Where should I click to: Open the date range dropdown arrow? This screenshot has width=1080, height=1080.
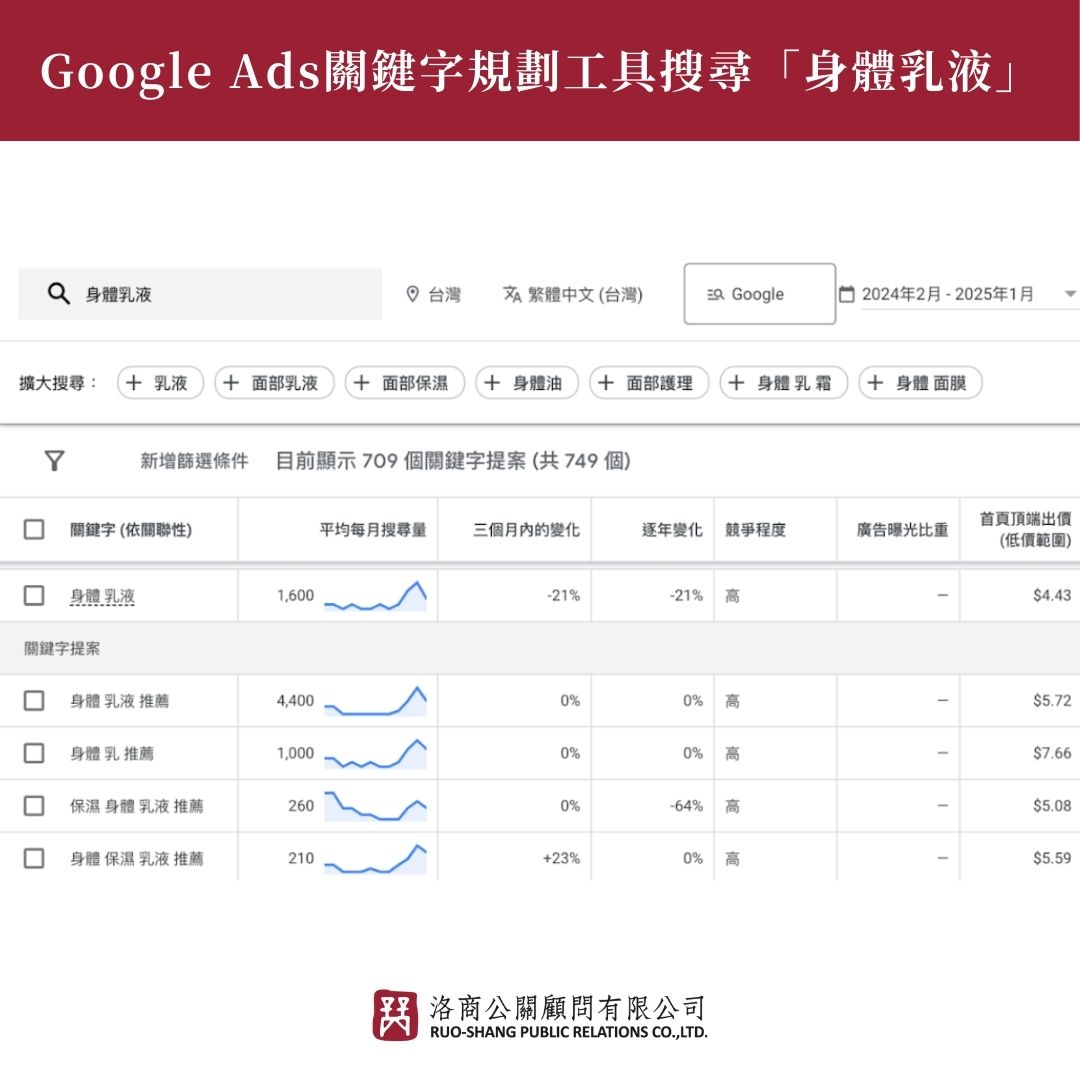(x=1070, y=294)
